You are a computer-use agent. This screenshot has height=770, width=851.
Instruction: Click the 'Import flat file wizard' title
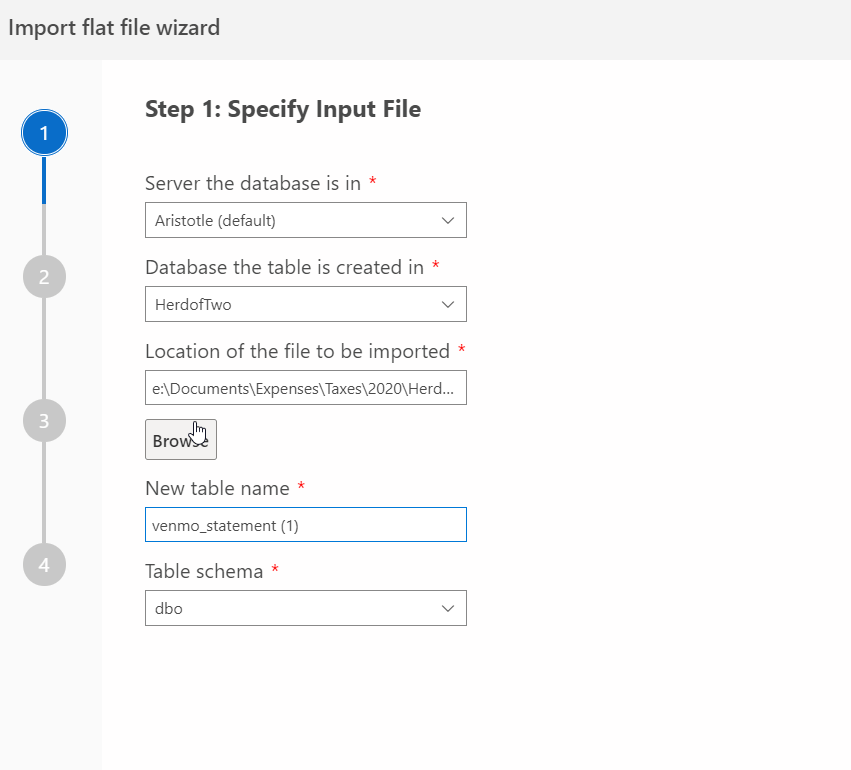[x=114, y=28]
